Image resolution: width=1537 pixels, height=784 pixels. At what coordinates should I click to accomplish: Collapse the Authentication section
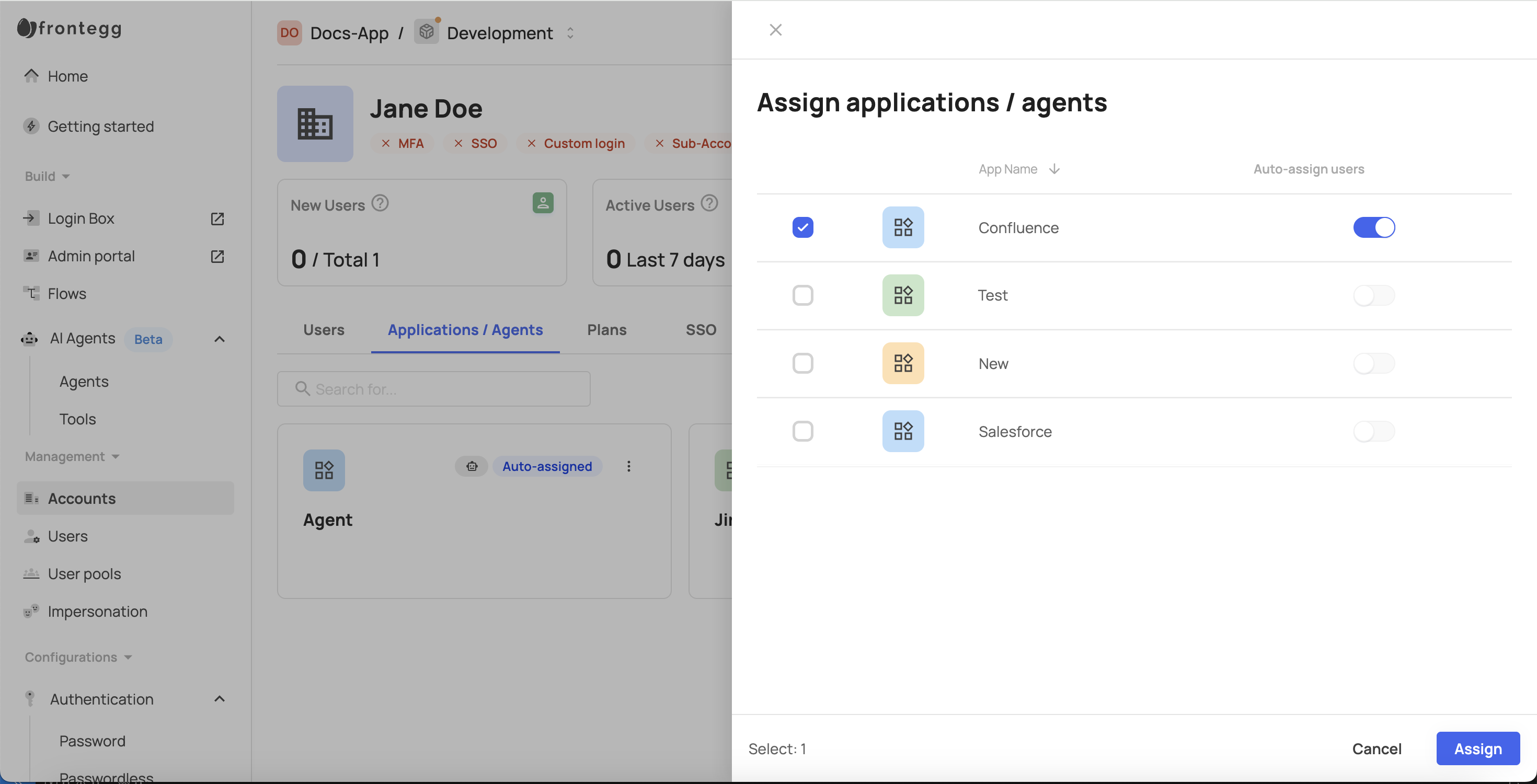[219, 699]
